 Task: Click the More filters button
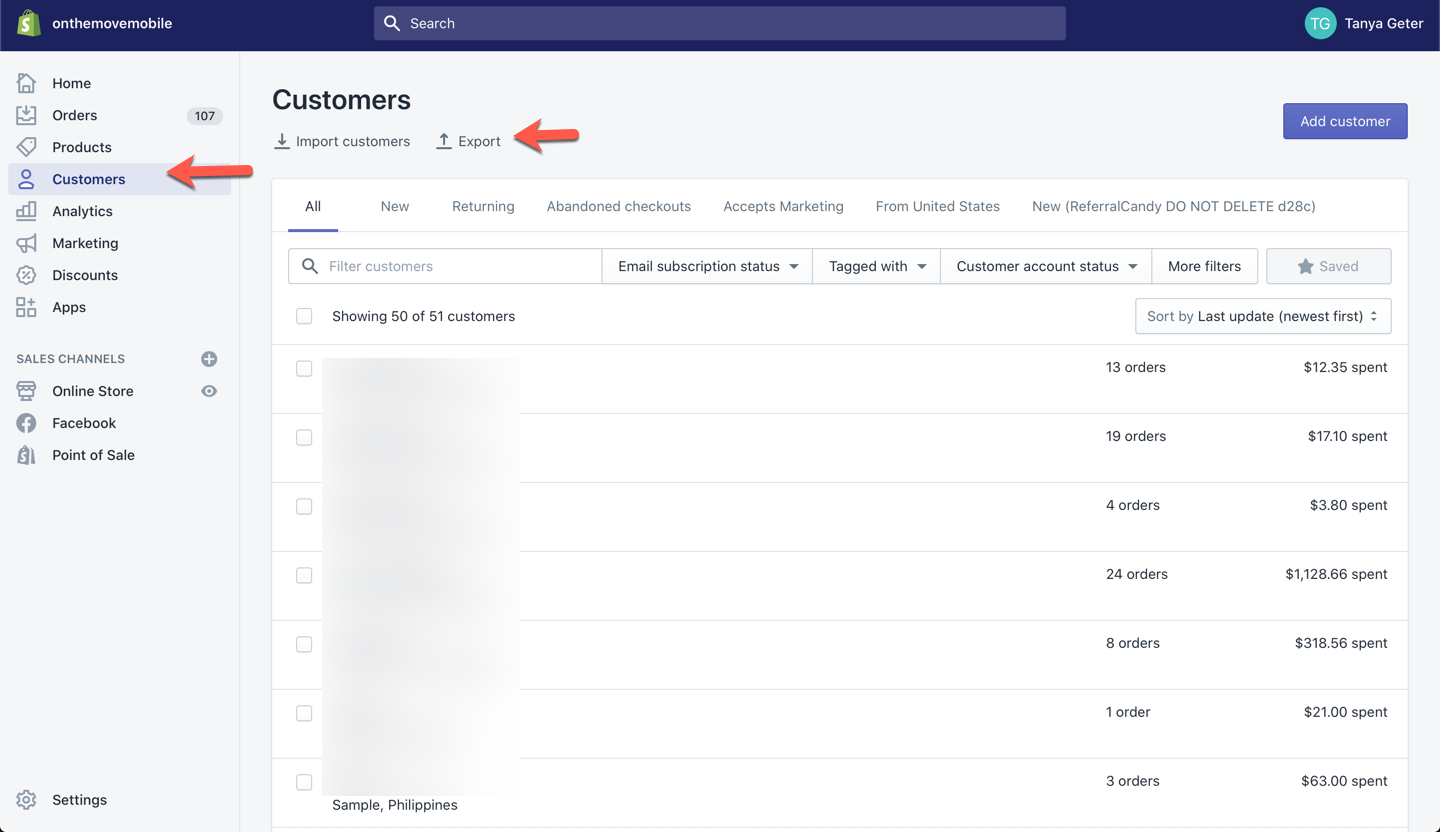1204,266
